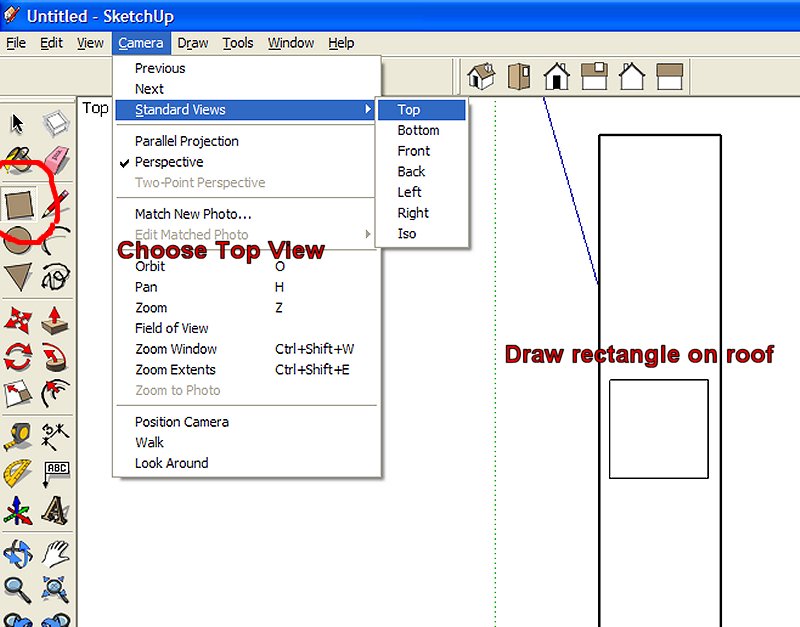Viewport: 800px width, 627px height.
Task: Choose Top in Standard Views submenu
Action: pyautogui.click(x=421, y=110)
